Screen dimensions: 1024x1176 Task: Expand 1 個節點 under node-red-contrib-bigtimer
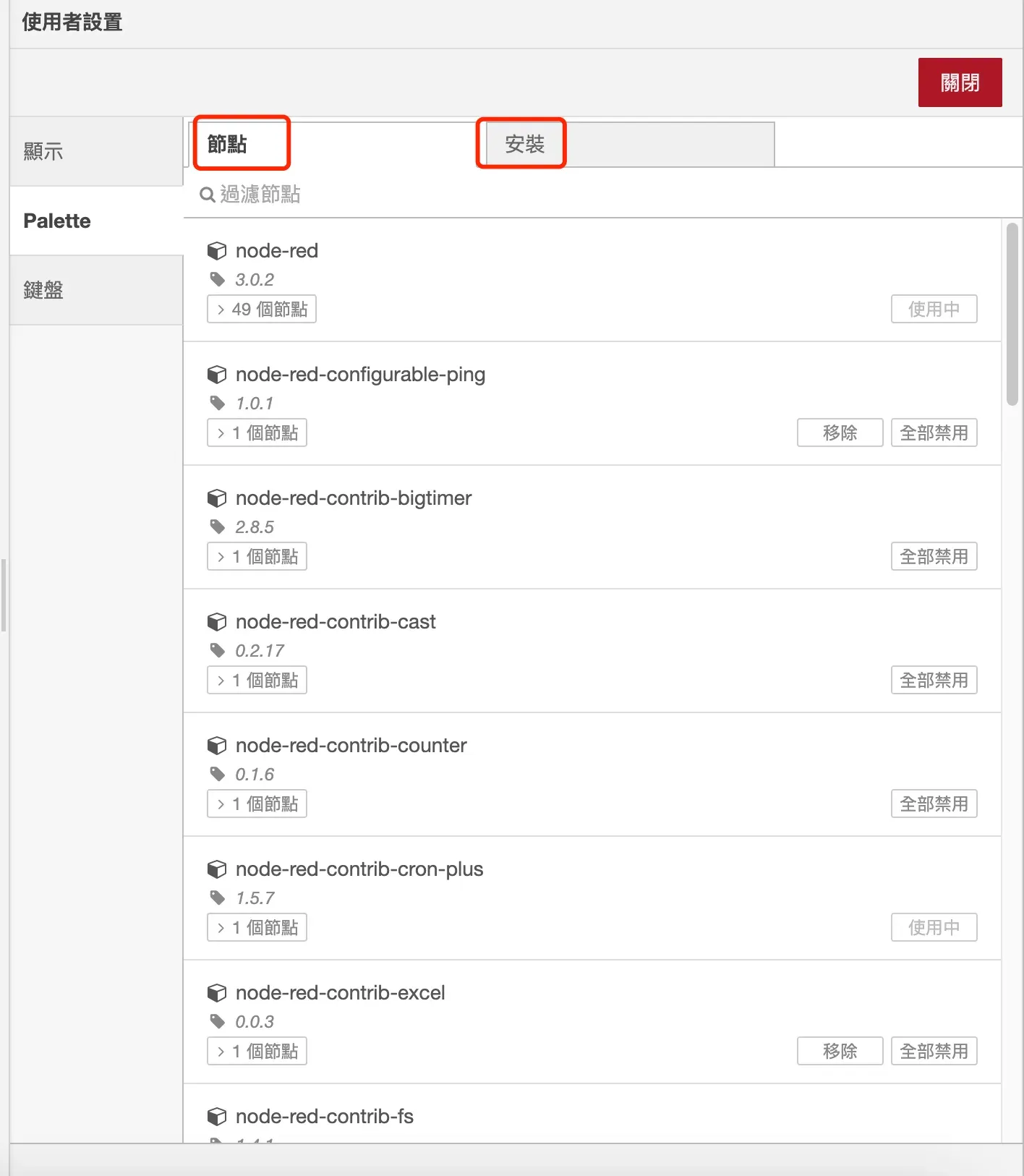pyautogui.click(x=257, y=556)
